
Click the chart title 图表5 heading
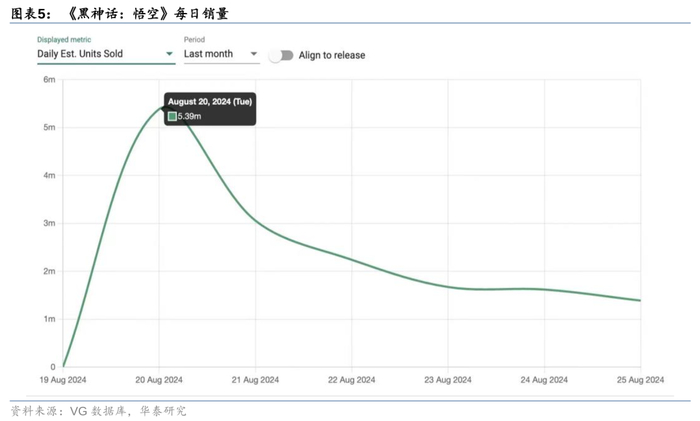pos(120,13)
